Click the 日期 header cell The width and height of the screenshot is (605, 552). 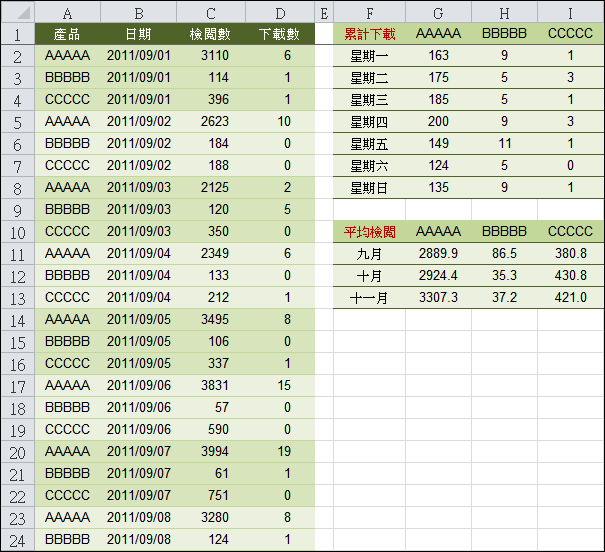[139, 34]
